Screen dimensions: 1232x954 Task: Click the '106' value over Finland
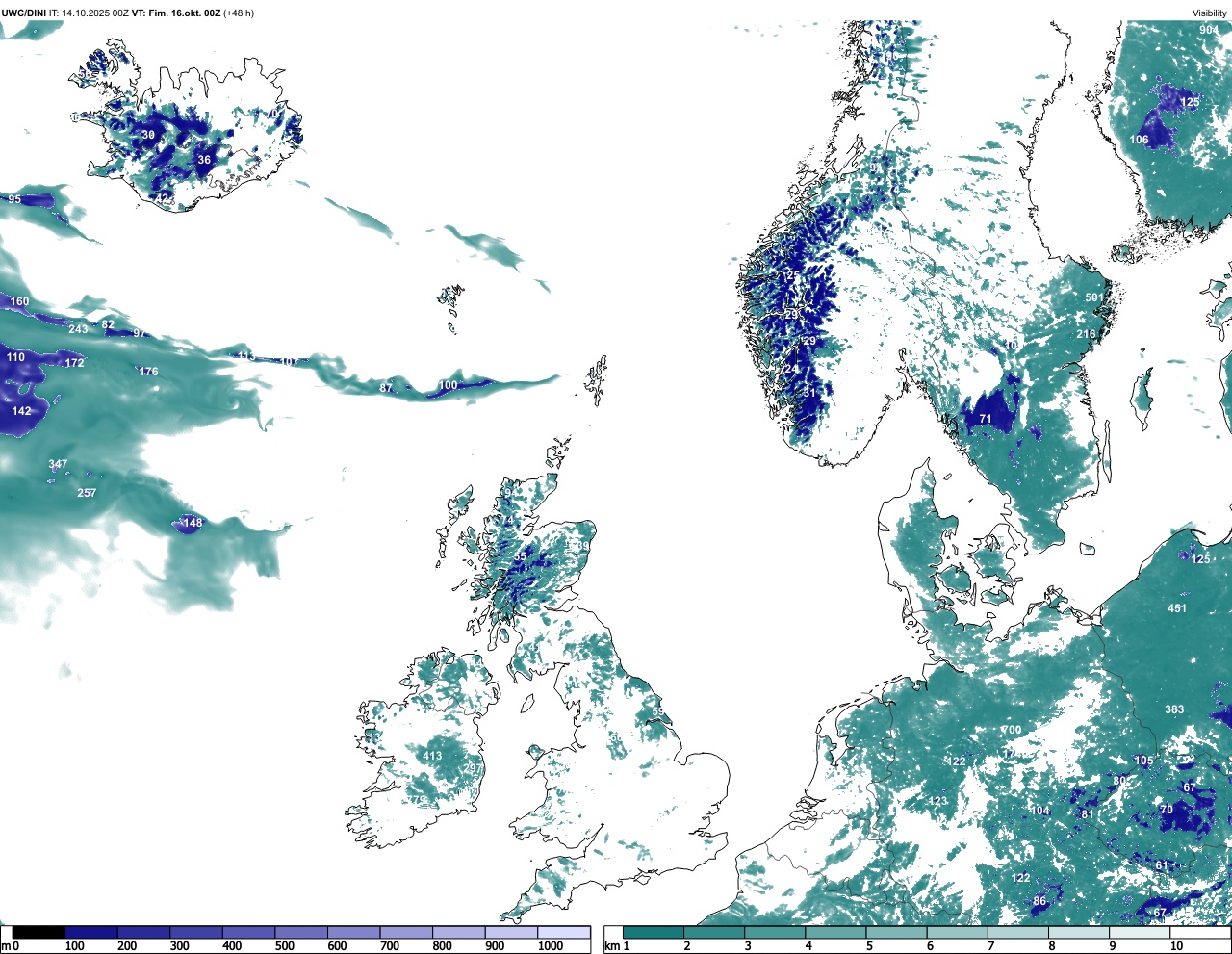pos(1139,140)
